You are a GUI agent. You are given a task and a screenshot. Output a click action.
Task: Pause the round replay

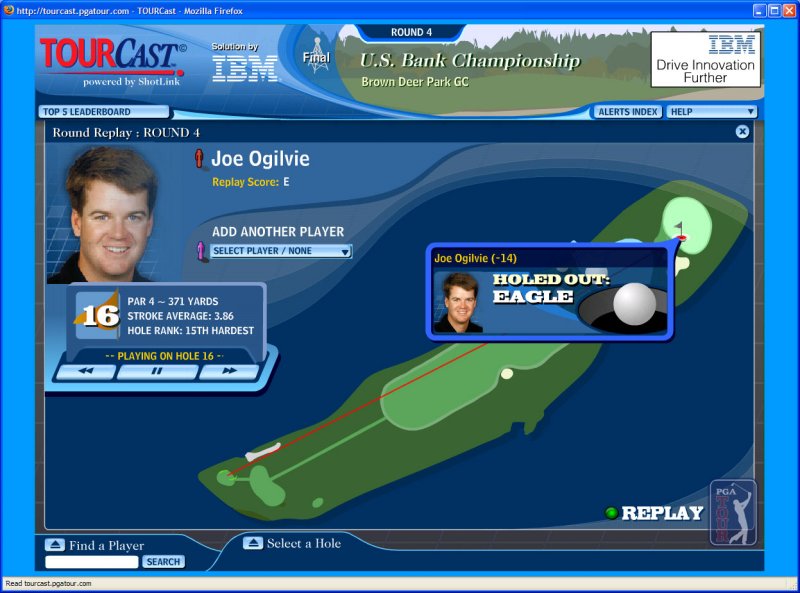click(157, 371)
